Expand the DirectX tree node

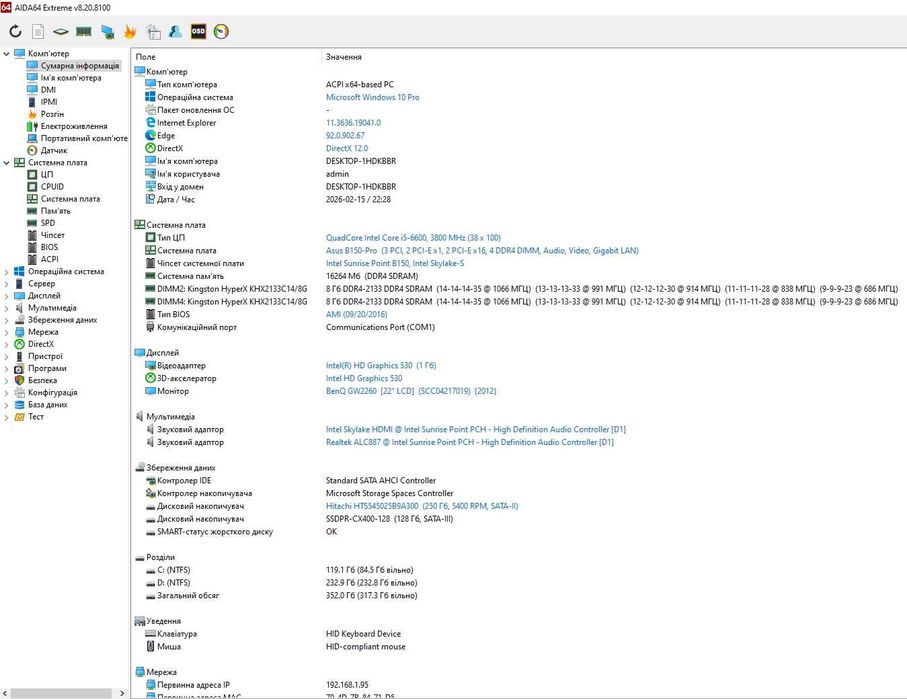[6, 344]
